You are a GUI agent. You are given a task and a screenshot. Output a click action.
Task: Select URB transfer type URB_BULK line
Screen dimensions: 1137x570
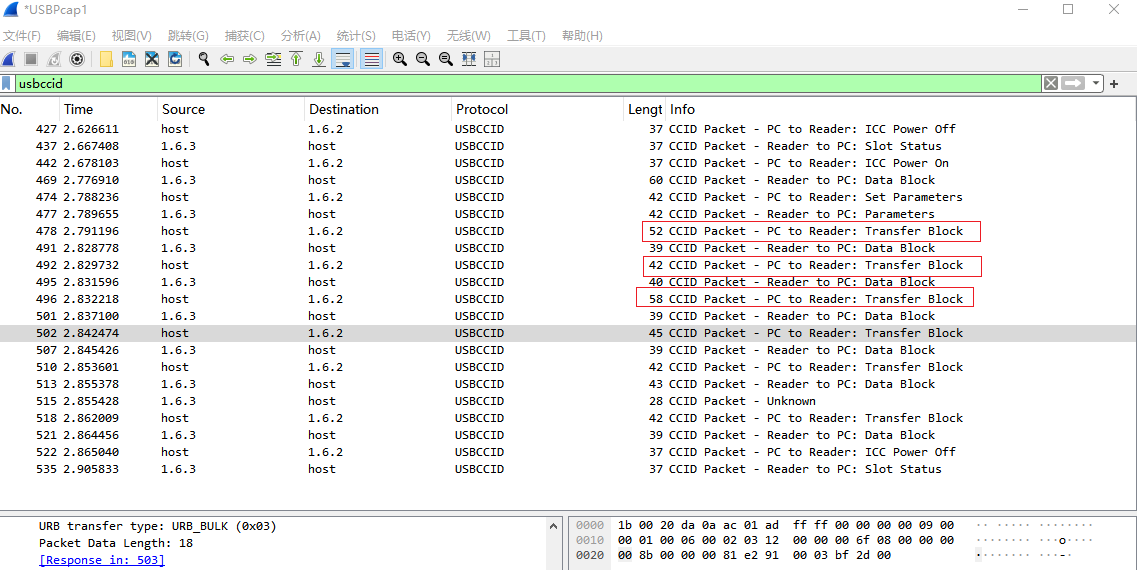(157, 526)
